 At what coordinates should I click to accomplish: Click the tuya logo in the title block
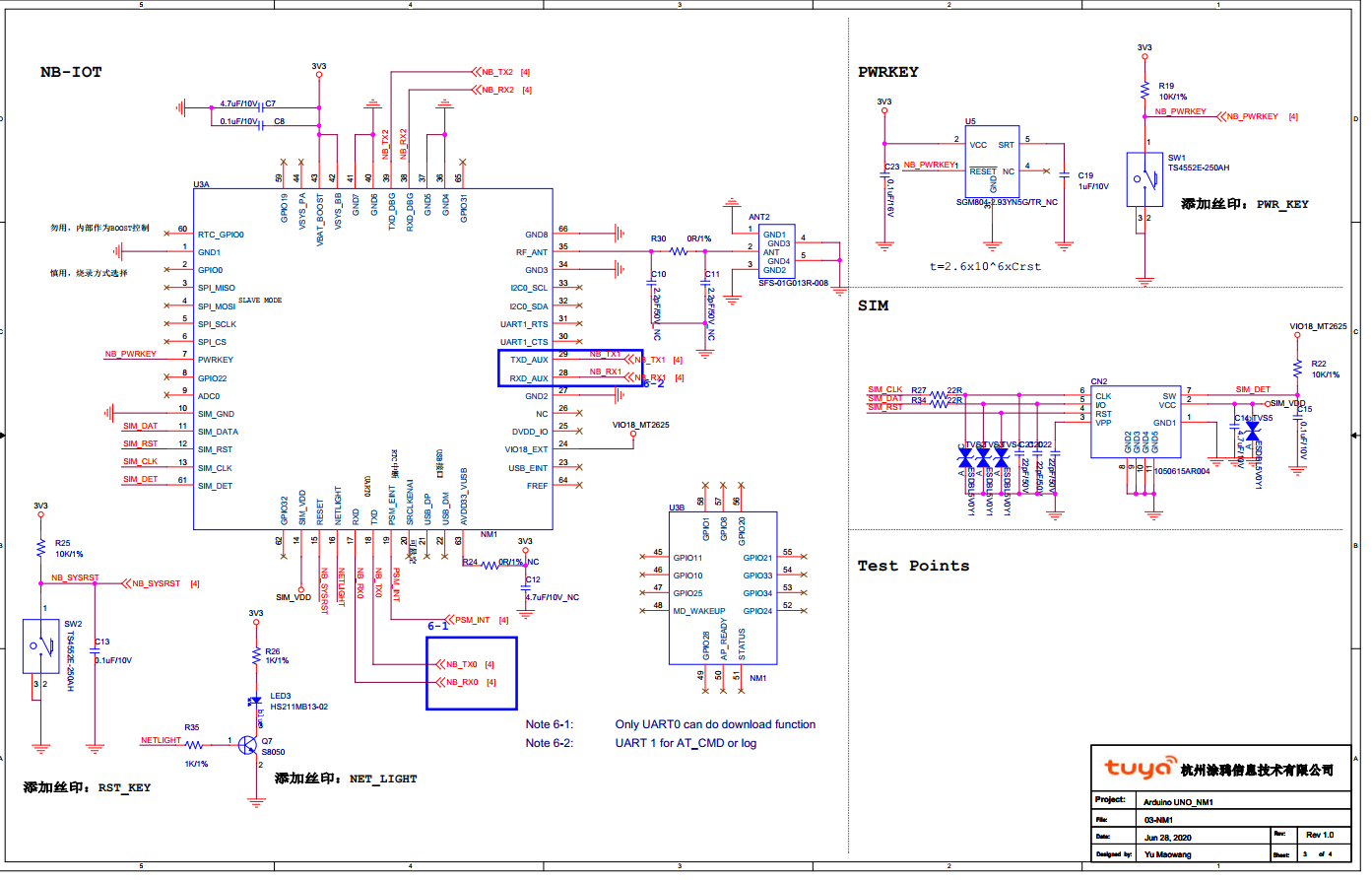pos(1140,768)
